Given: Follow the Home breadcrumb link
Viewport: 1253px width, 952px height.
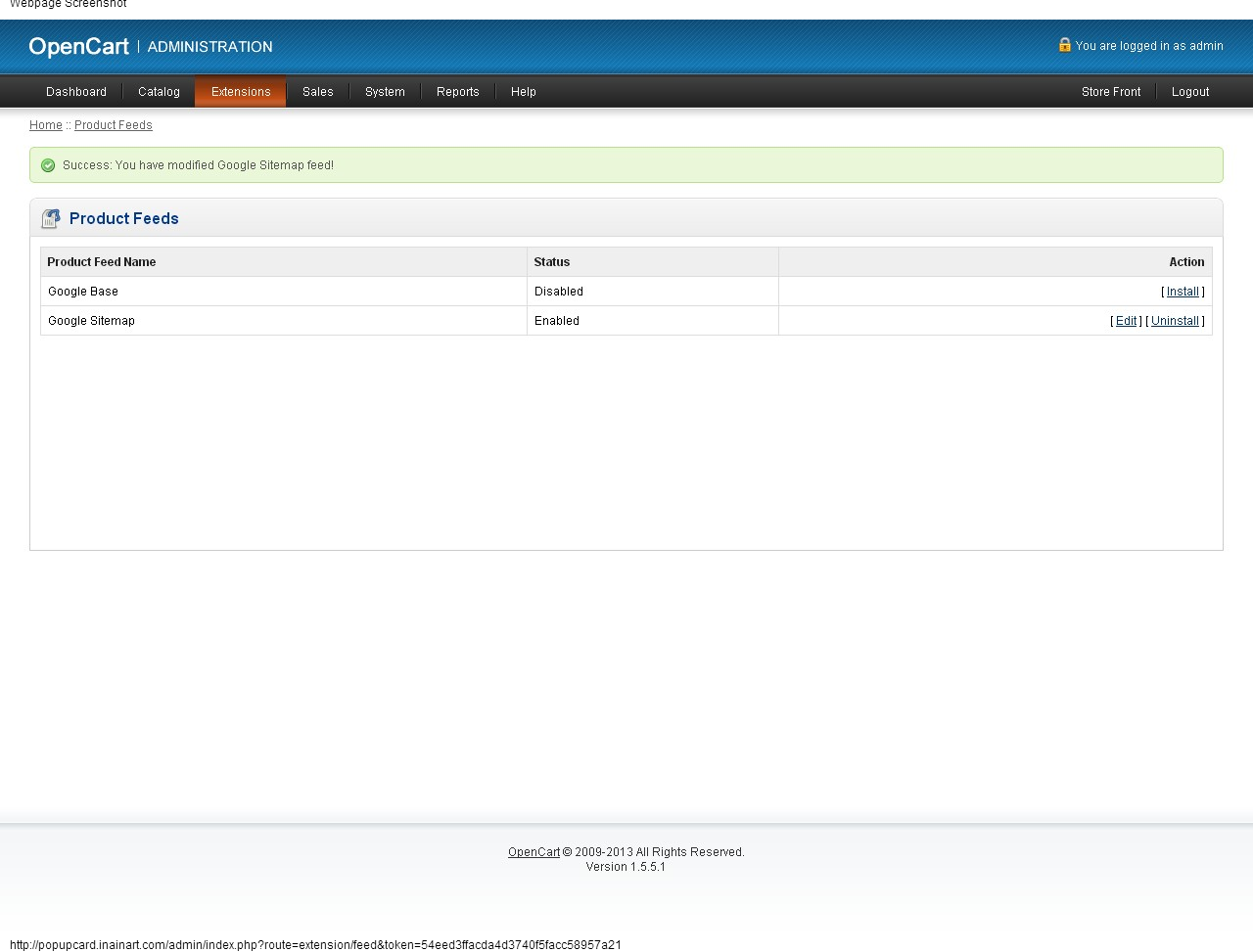Looking at the screenshot, I should [x=46, y=125].
